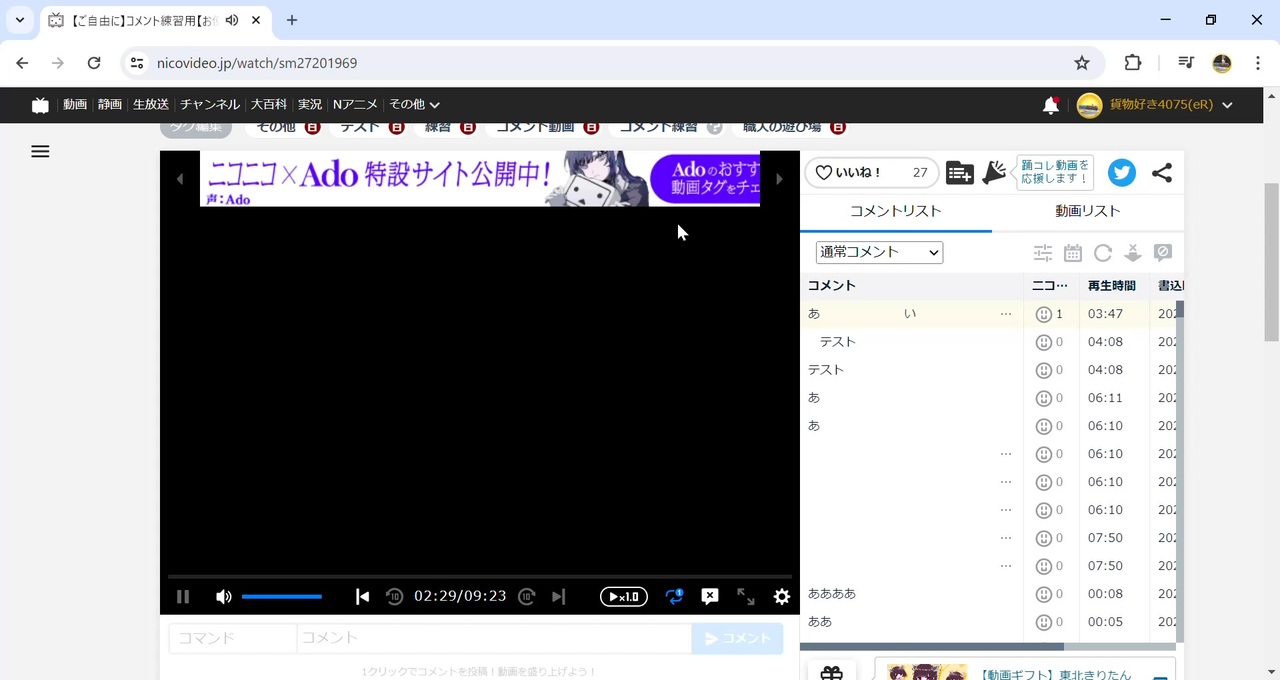Adjust the volume slider
Image resolution: width=1280 pixels, height=680 pixels.
(x=281, y=596)
